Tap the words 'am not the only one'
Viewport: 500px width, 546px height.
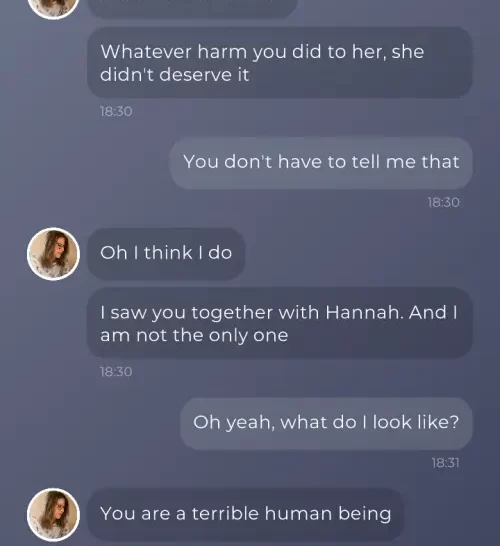194,336
